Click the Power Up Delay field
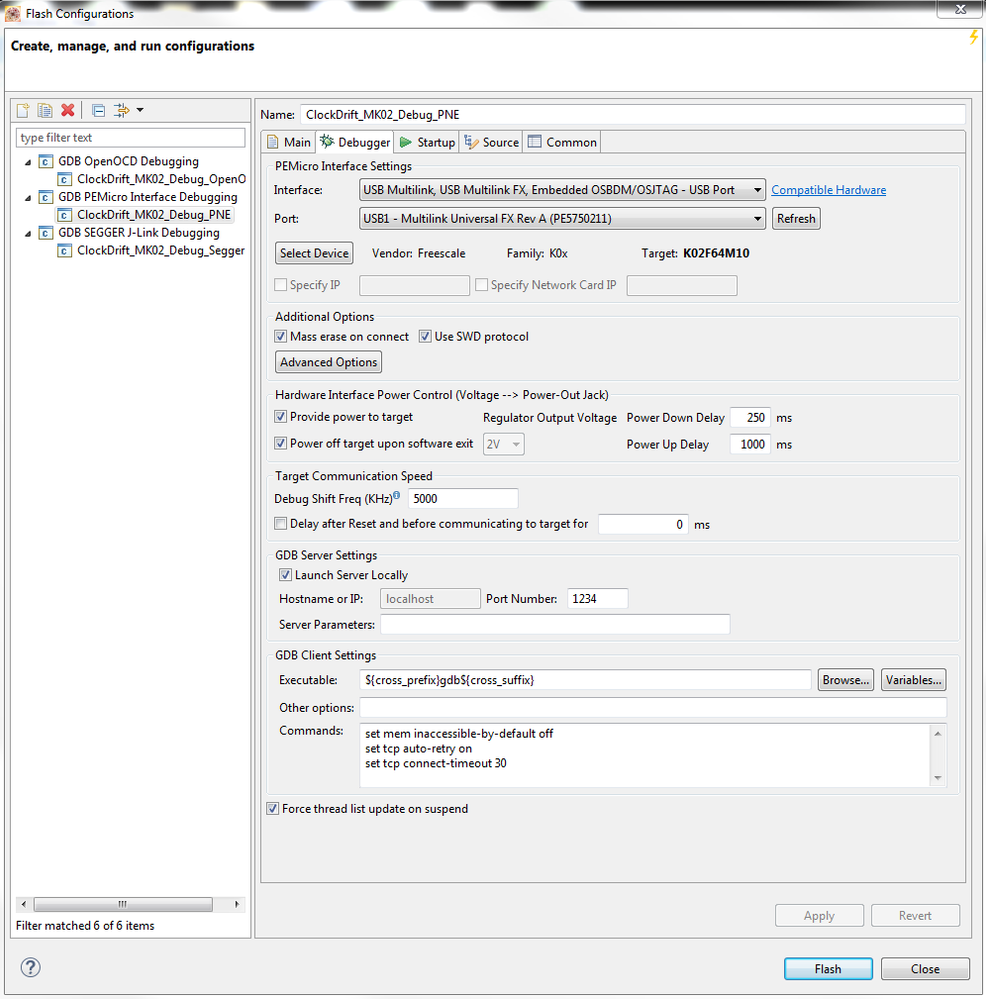The height and width of the screenshot is (999, 986). pyautogui.click(x=750, y=444)
